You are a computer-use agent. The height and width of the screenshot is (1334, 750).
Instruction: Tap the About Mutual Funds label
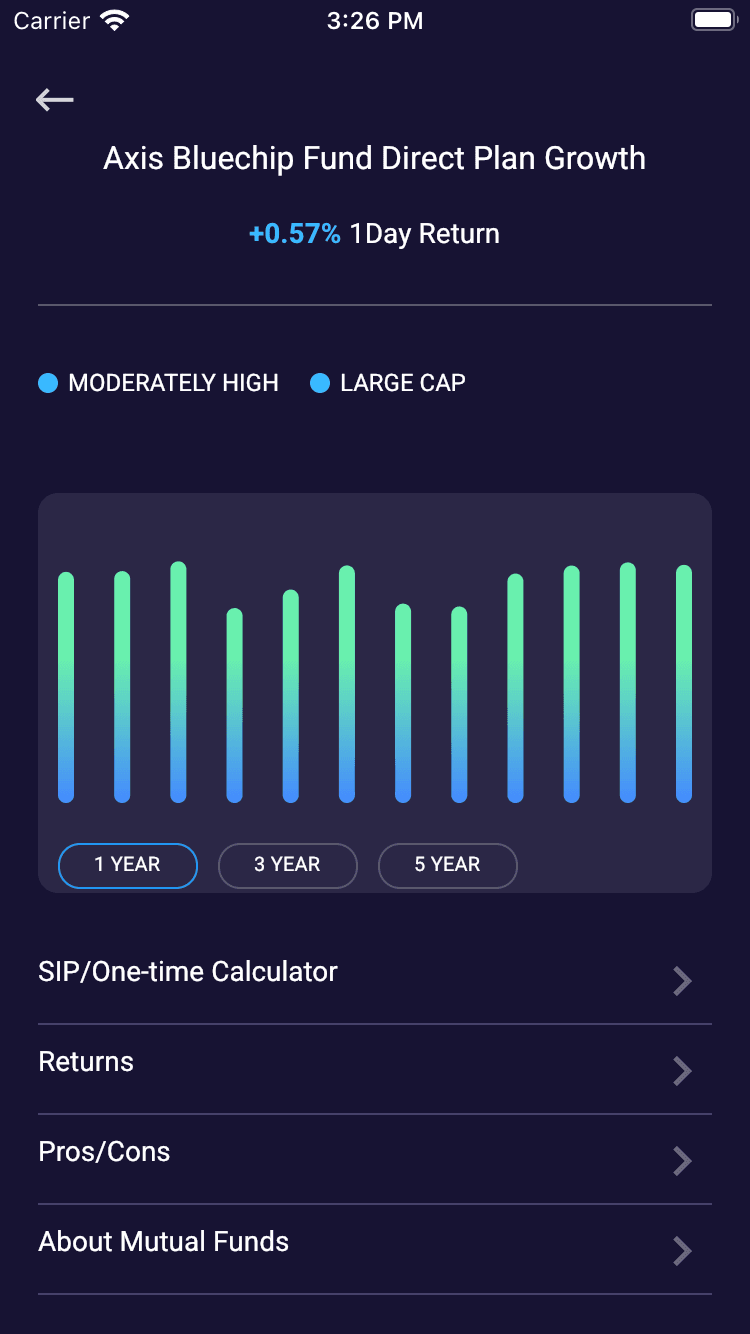[164, 1242]
